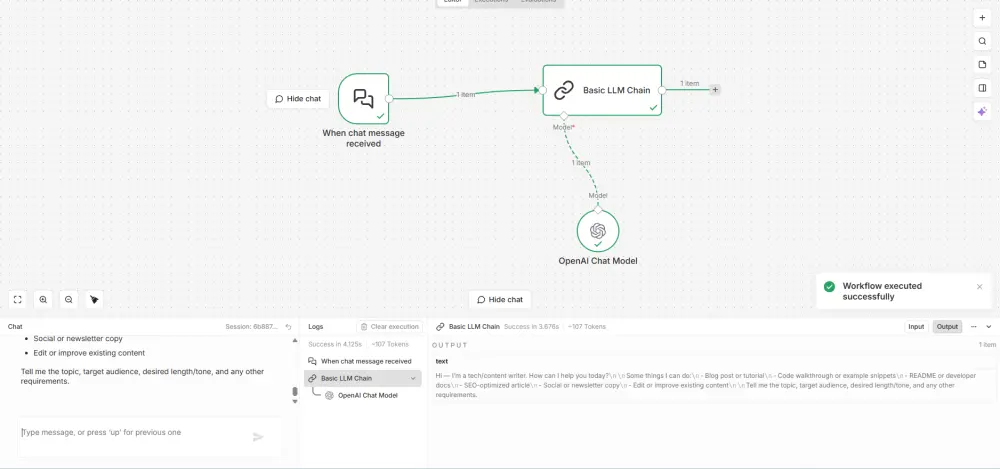Close the workflow executed notification
This screenshot has width=1000, height=469.
click(980, 287)
